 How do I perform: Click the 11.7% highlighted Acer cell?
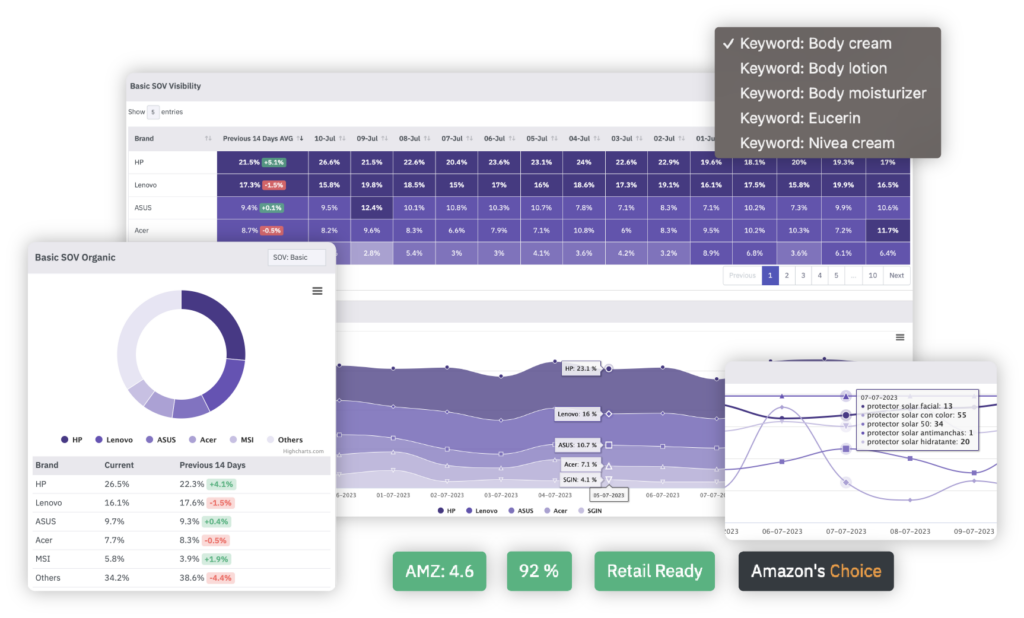pos(888,231)
